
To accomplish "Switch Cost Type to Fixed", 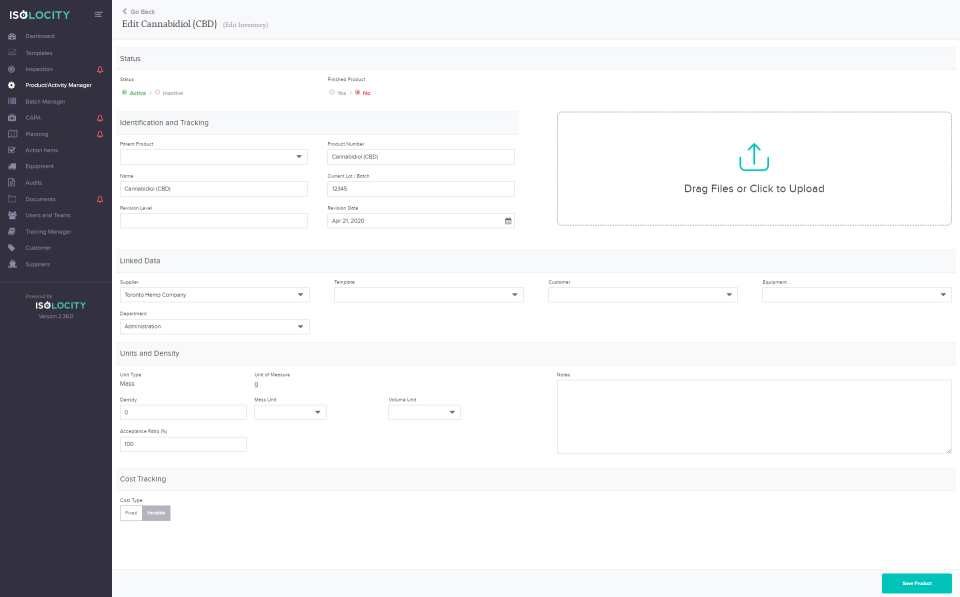I will click(130, 512).
